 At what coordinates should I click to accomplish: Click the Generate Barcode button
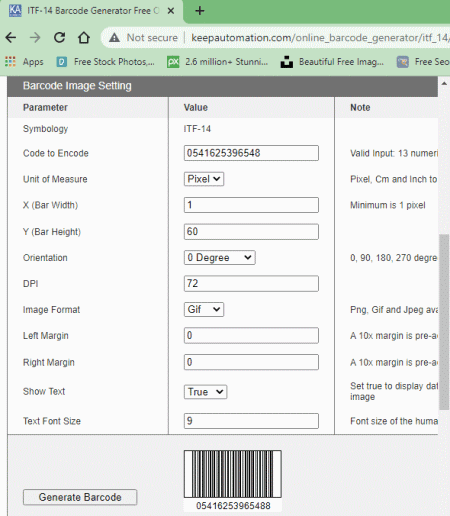tap(80, 497)
